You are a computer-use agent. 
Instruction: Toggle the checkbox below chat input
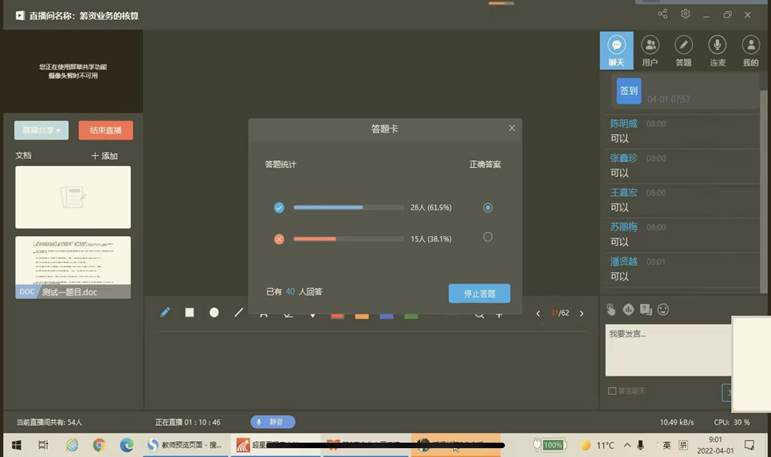click(612, 390)
